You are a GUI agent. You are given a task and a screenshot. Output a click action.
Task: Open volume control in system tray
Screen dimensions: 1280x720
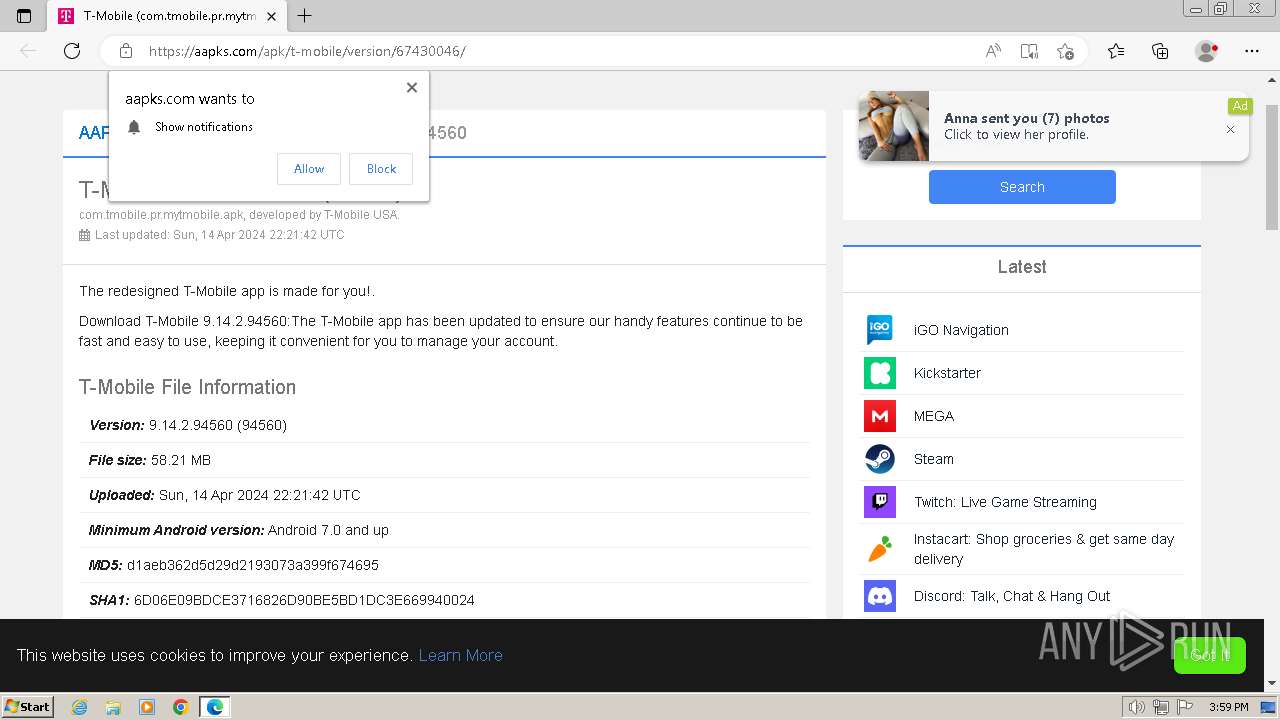[1137, 707]
